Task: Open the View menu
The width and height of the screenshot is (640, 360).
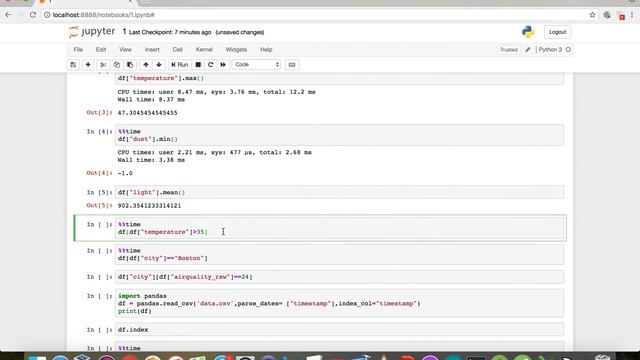Action: 125,49
